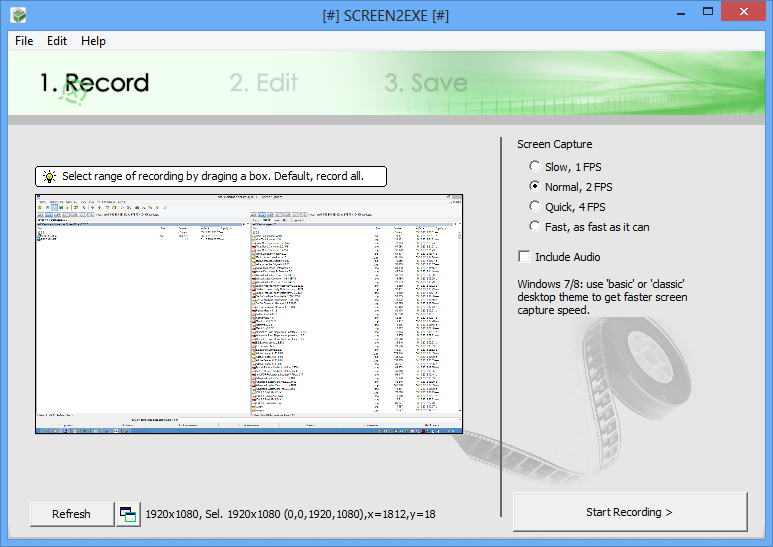Minimize the SCREEN2EXE window
Viewport: 773px width, 547px height.
(x=681, y=12)
